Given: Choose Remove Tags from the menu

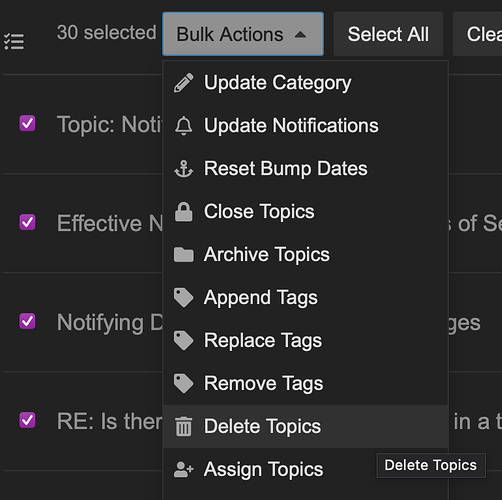Looking at the screenshot, I should coord(305,383).
